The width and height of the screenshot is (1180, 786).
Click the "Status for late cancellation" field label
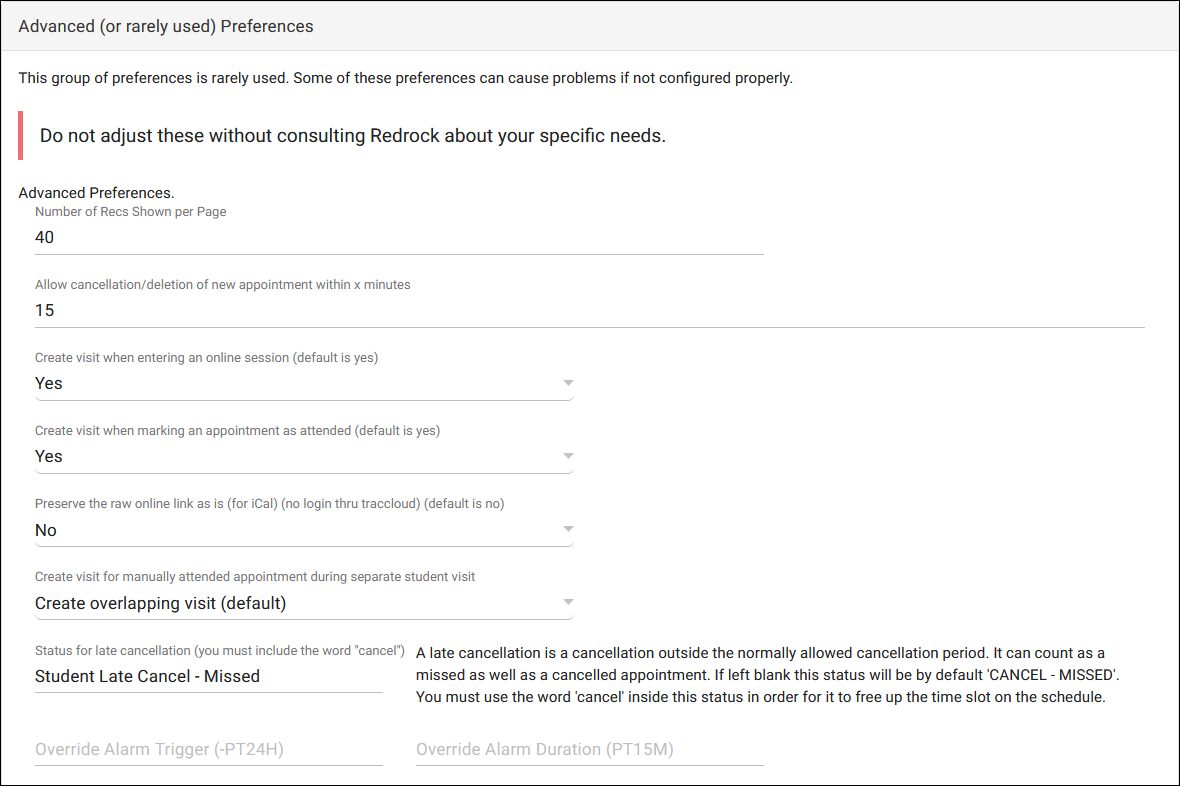click(x=220, y=652)
